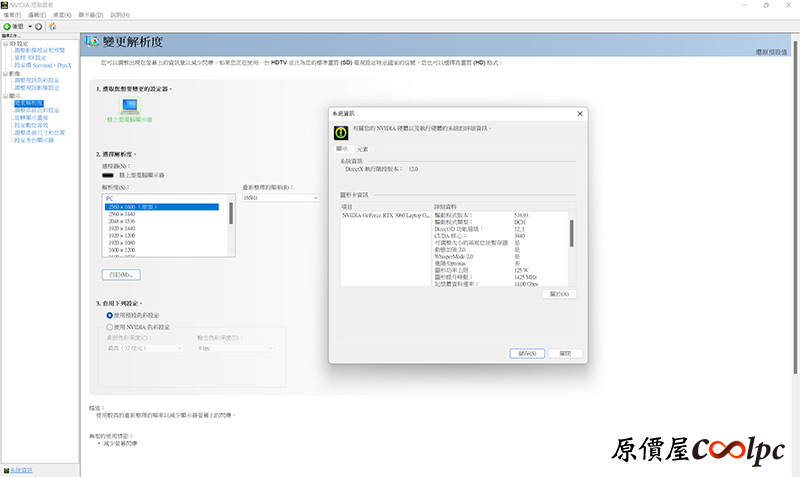Image resolution: width=800 pixels, height=477 pixels.
Task: Open 設定數位音效 in the tree
Action: [x=31, y=125]
